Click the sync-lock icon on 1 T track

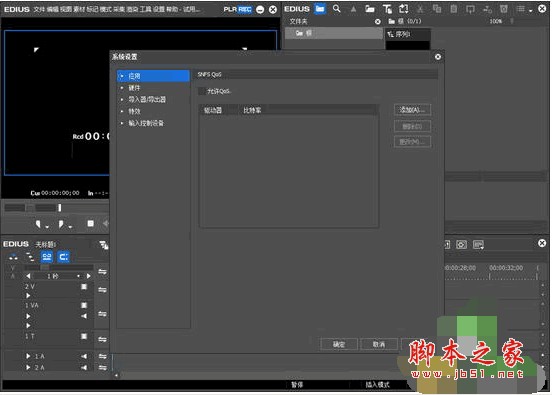coord(102,339)
